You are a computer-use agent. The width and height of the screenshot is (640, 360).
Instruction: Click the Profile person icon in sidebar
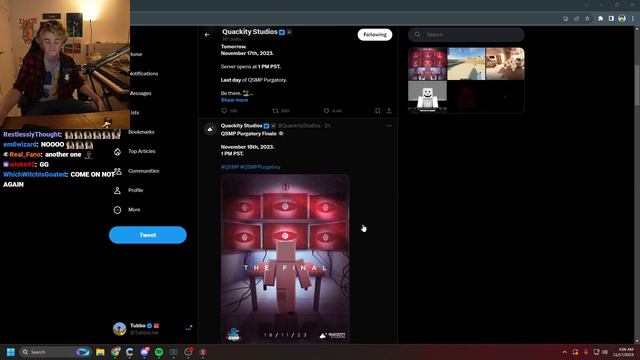118,191
